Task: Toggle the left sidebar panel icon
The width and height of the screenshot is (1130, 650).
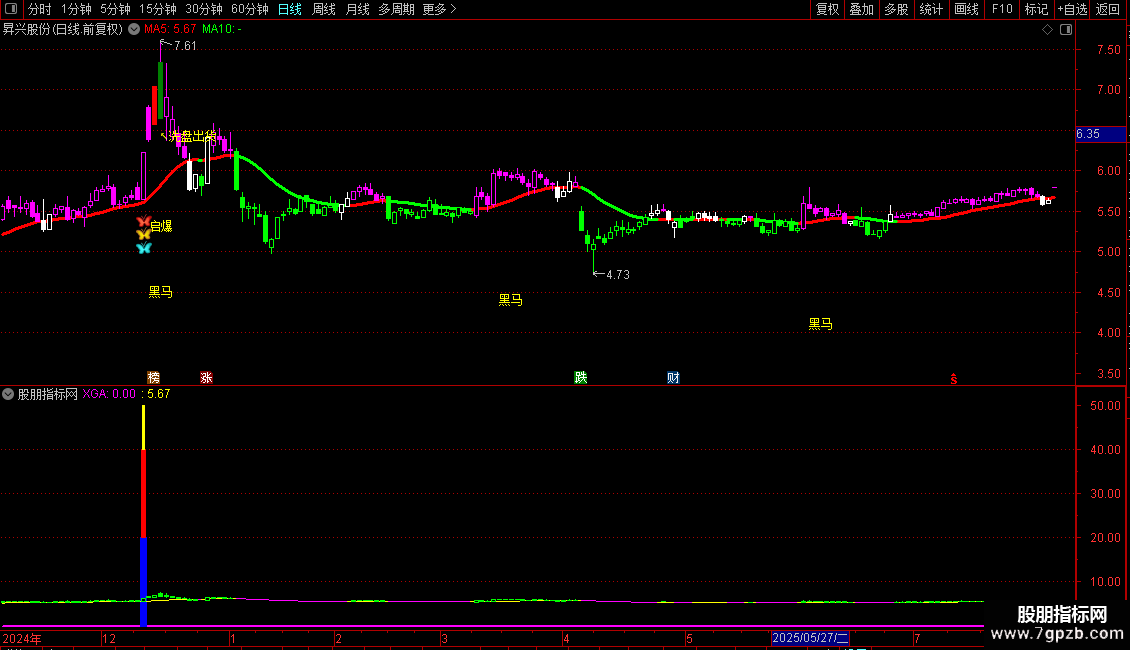Action: coord(11,9)
